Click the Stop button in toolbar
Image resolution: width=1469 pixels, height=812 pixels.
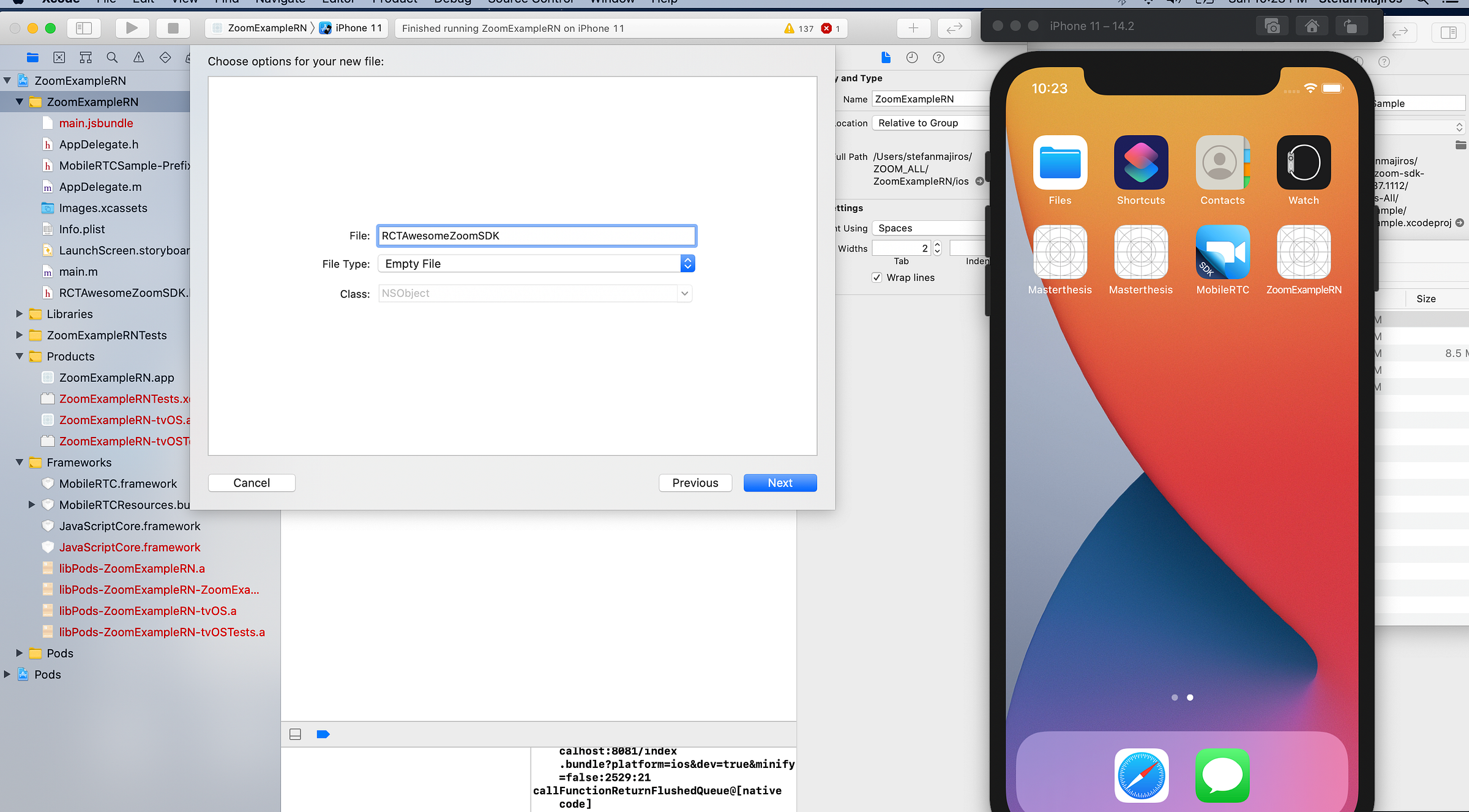173,28
